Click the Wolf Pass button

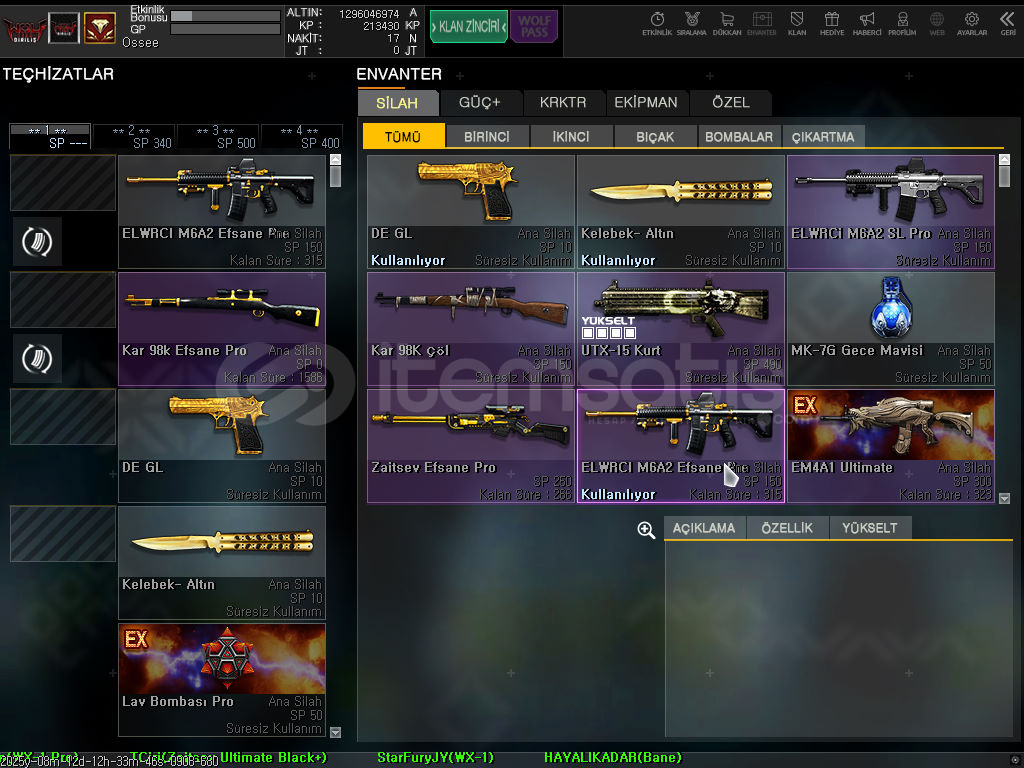click(x=534, y=26)
